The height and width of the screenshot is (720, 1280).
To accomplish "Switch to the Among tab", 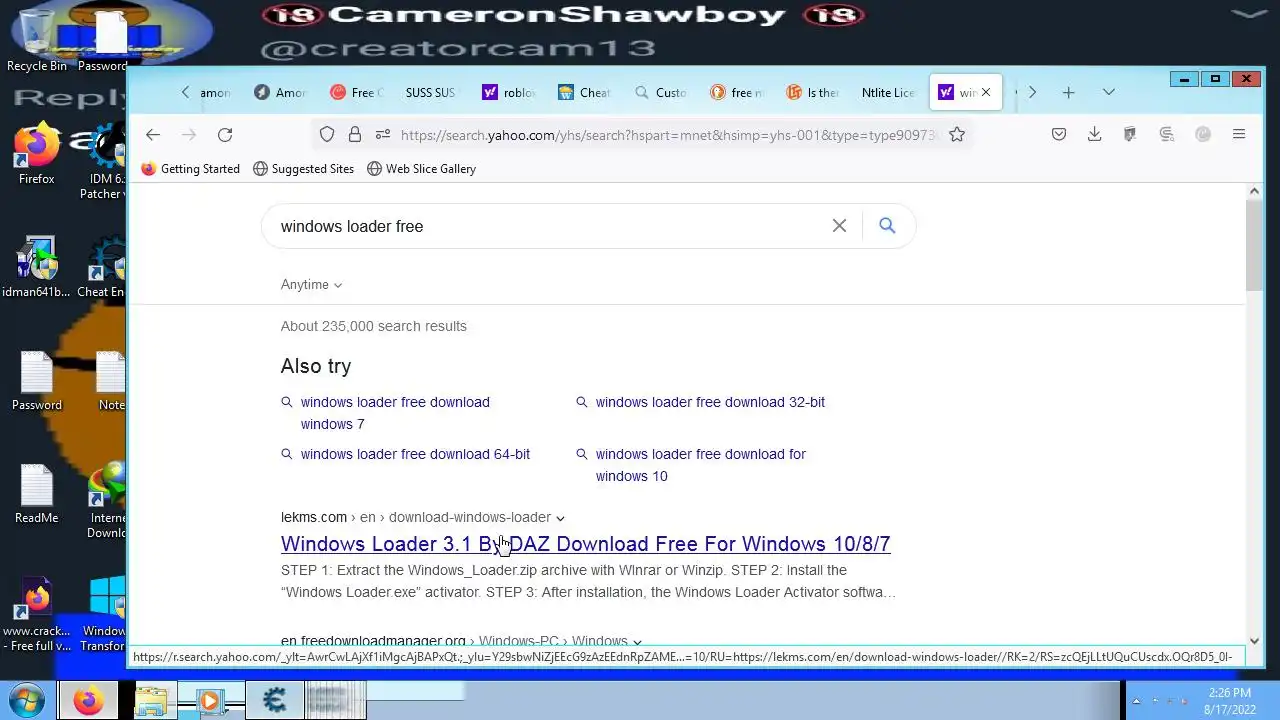I will 281,93.
